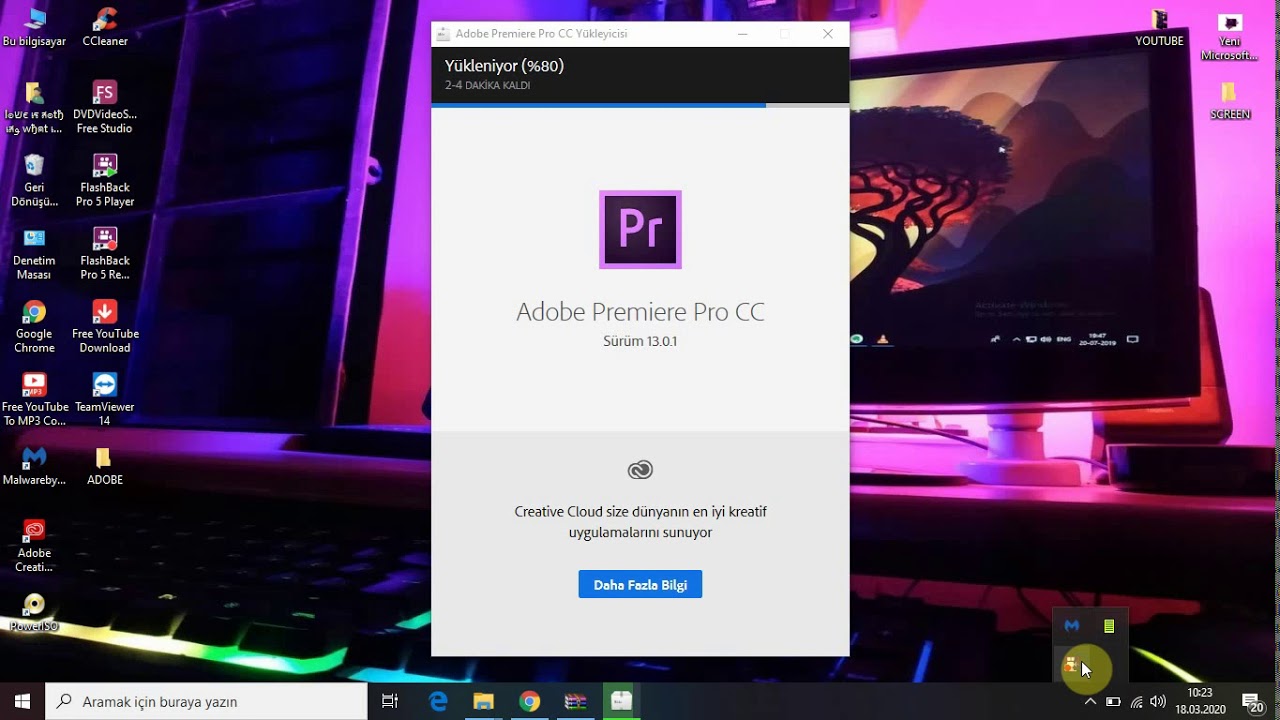Click the orange tray overflow icon
This screenshot has height=720, width=1280.
pos(1072,663)
